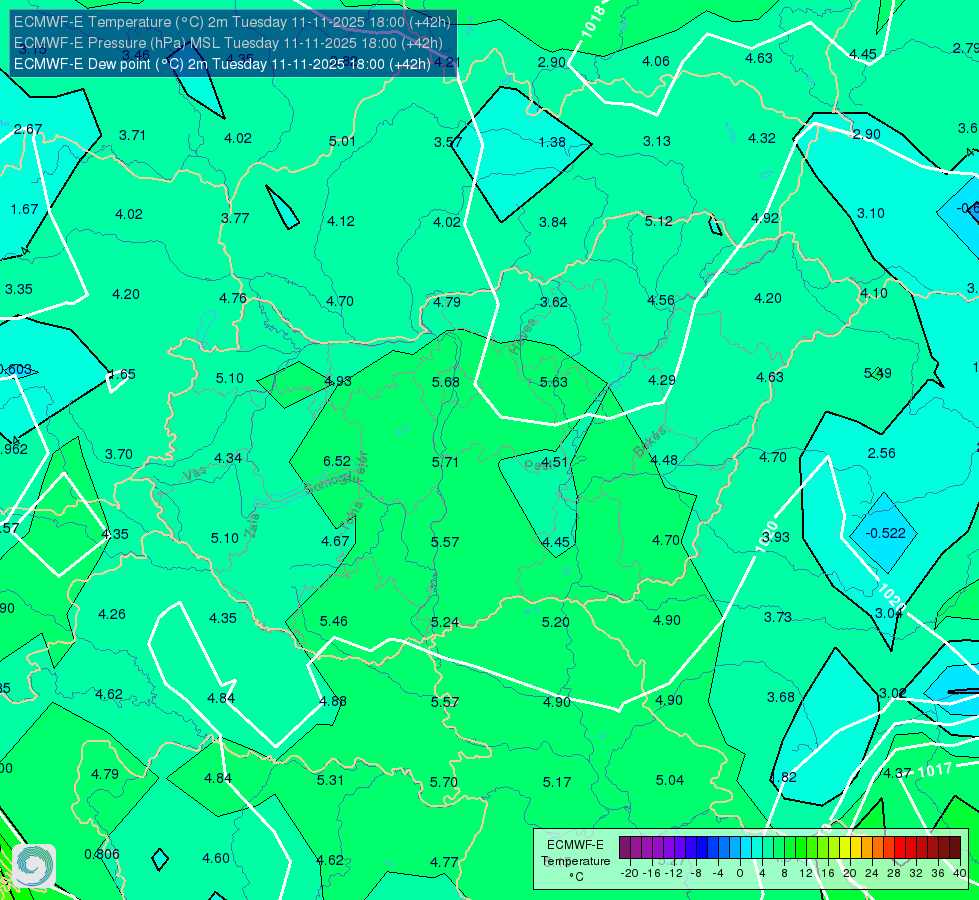
Task: Click the 3.71 value on the map
Action: (x=132, y=136)
